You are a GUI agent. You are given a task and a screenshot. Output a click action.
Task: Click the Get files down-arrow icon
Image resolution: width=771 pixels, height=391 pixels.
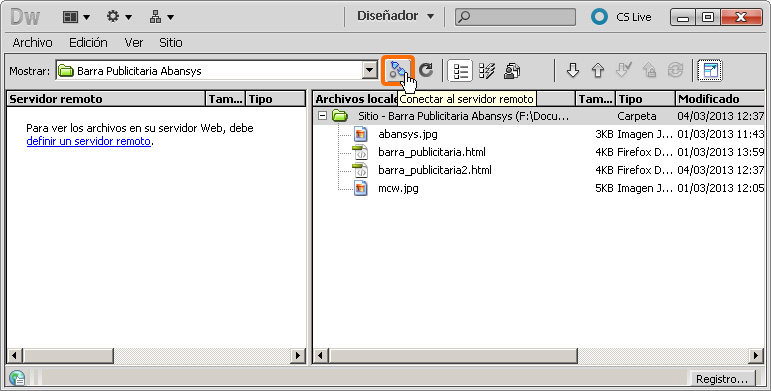tap(572, 71)
